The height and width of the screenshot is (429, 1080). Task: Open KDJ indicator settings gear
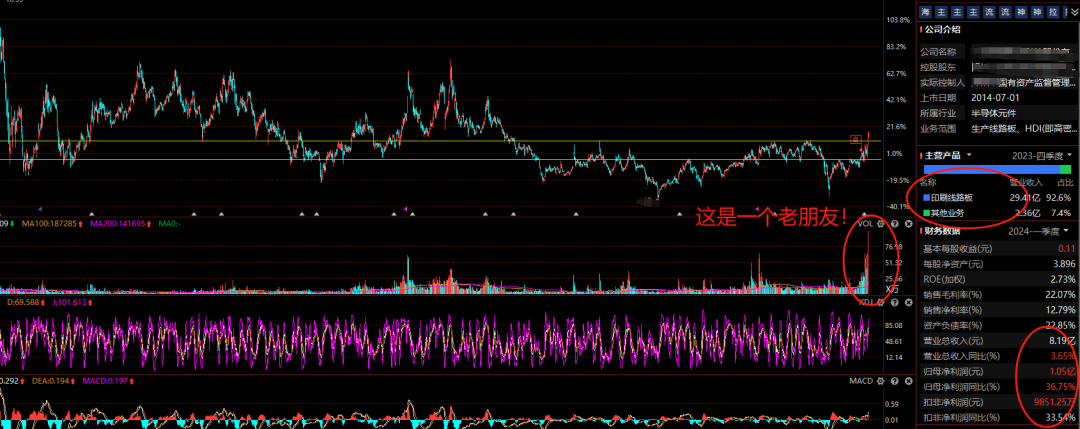[x=880, y=302]
